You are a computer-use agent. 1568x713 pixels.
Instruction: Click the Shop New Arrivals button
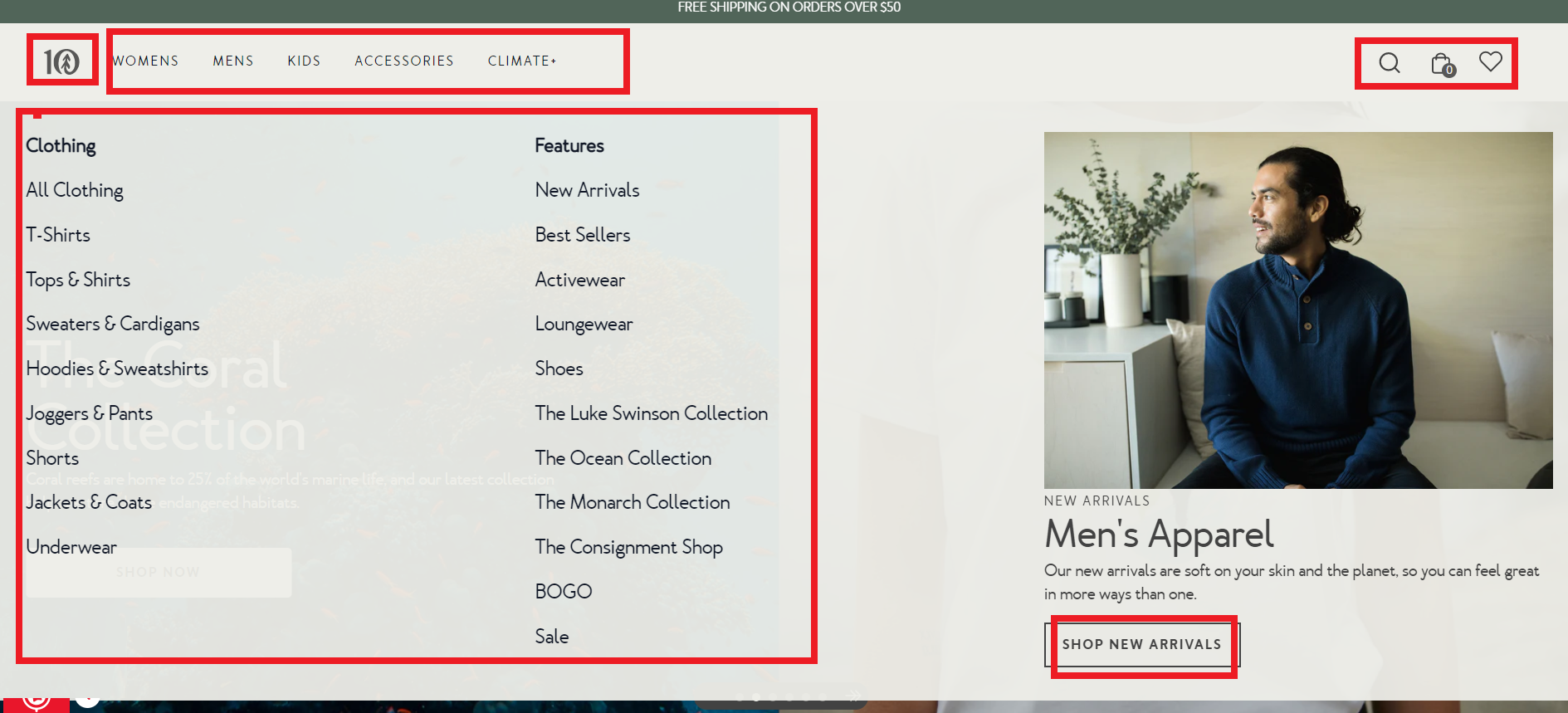pos(1142,644)
